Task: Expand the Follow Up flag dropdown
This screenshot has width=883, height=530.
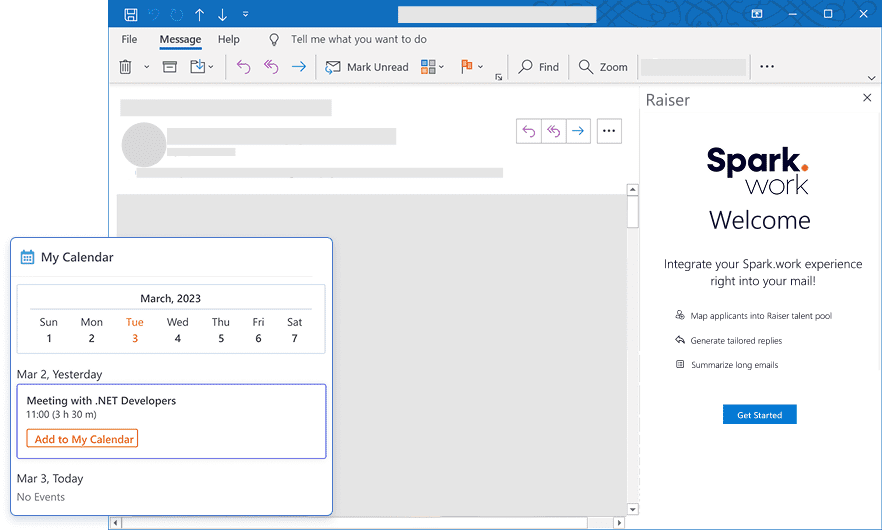Action: tap(480, 67)
